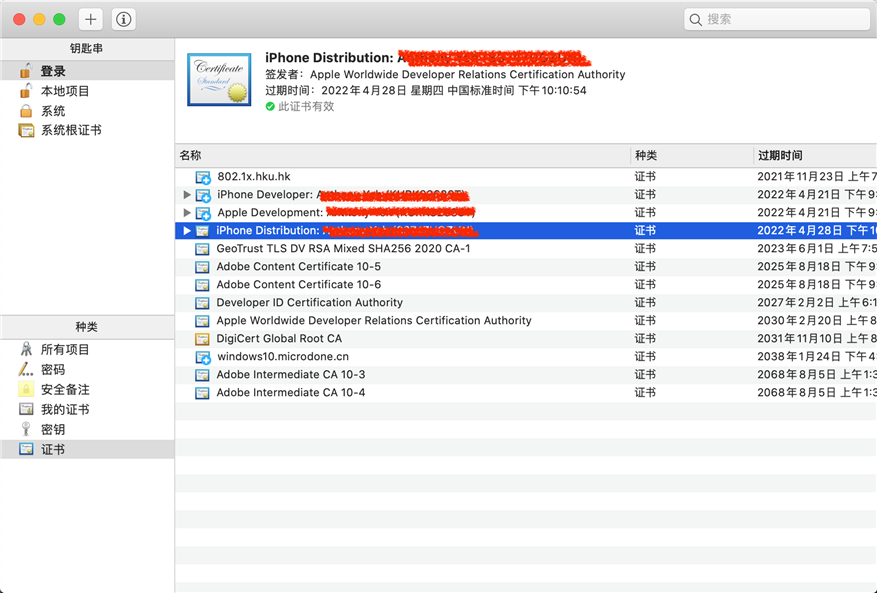Screen dimensions: 877x593
Task: Click the windows10.microdone.cn certificate icon
Action: [x=202, y=357]
